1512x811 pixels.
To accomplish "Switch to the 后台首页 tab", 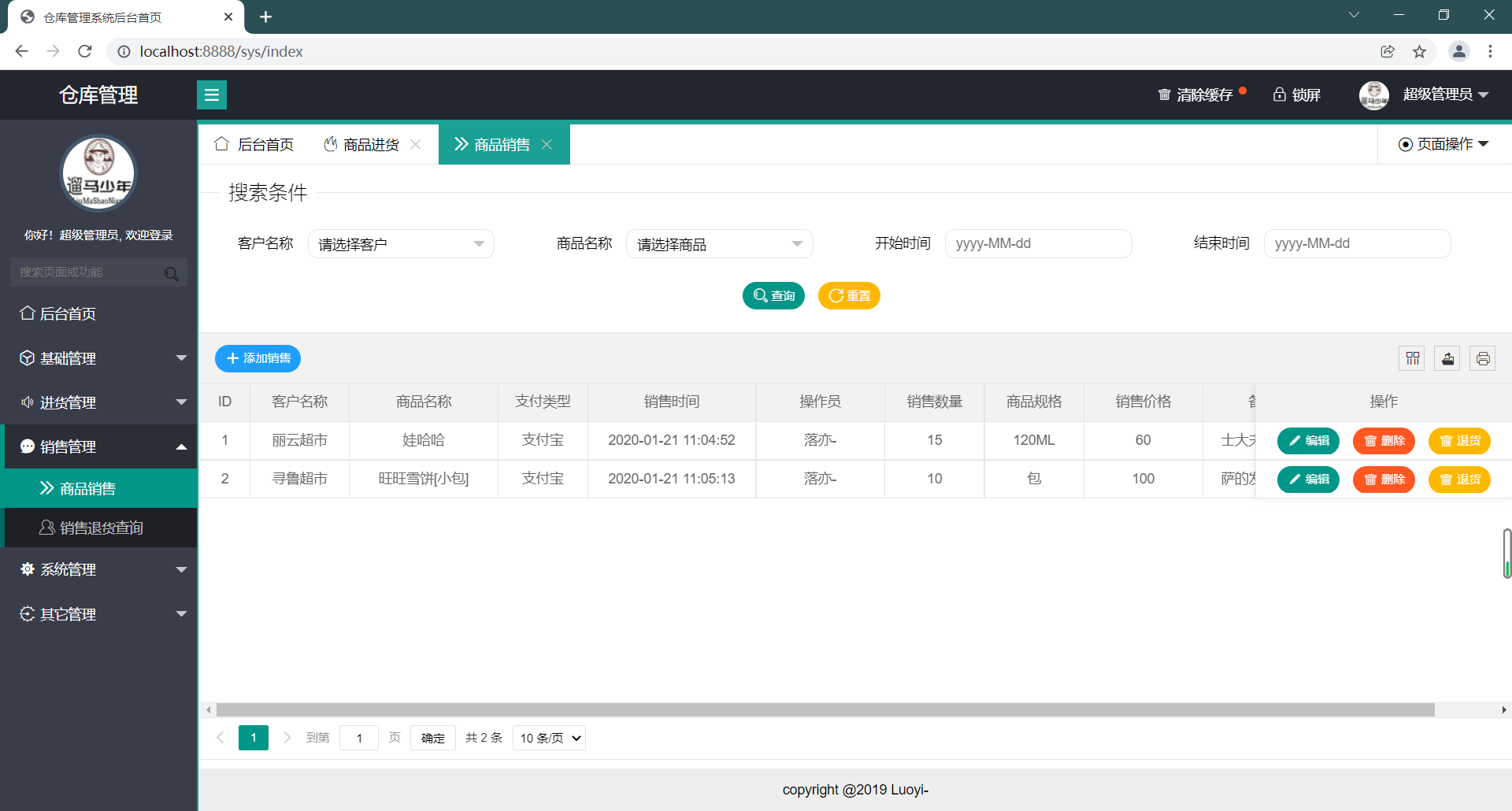I will (254, 144).
